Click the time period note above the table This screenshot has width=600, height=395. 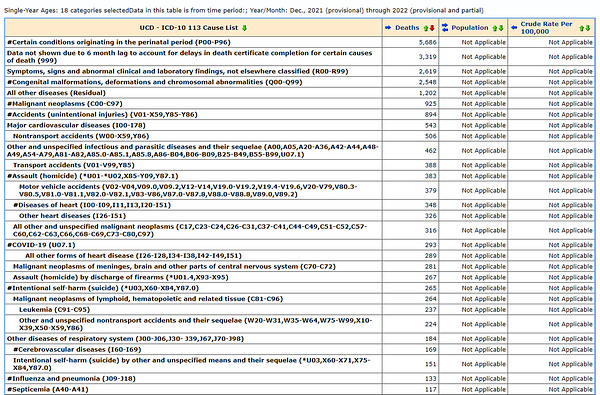click(244, 10)
